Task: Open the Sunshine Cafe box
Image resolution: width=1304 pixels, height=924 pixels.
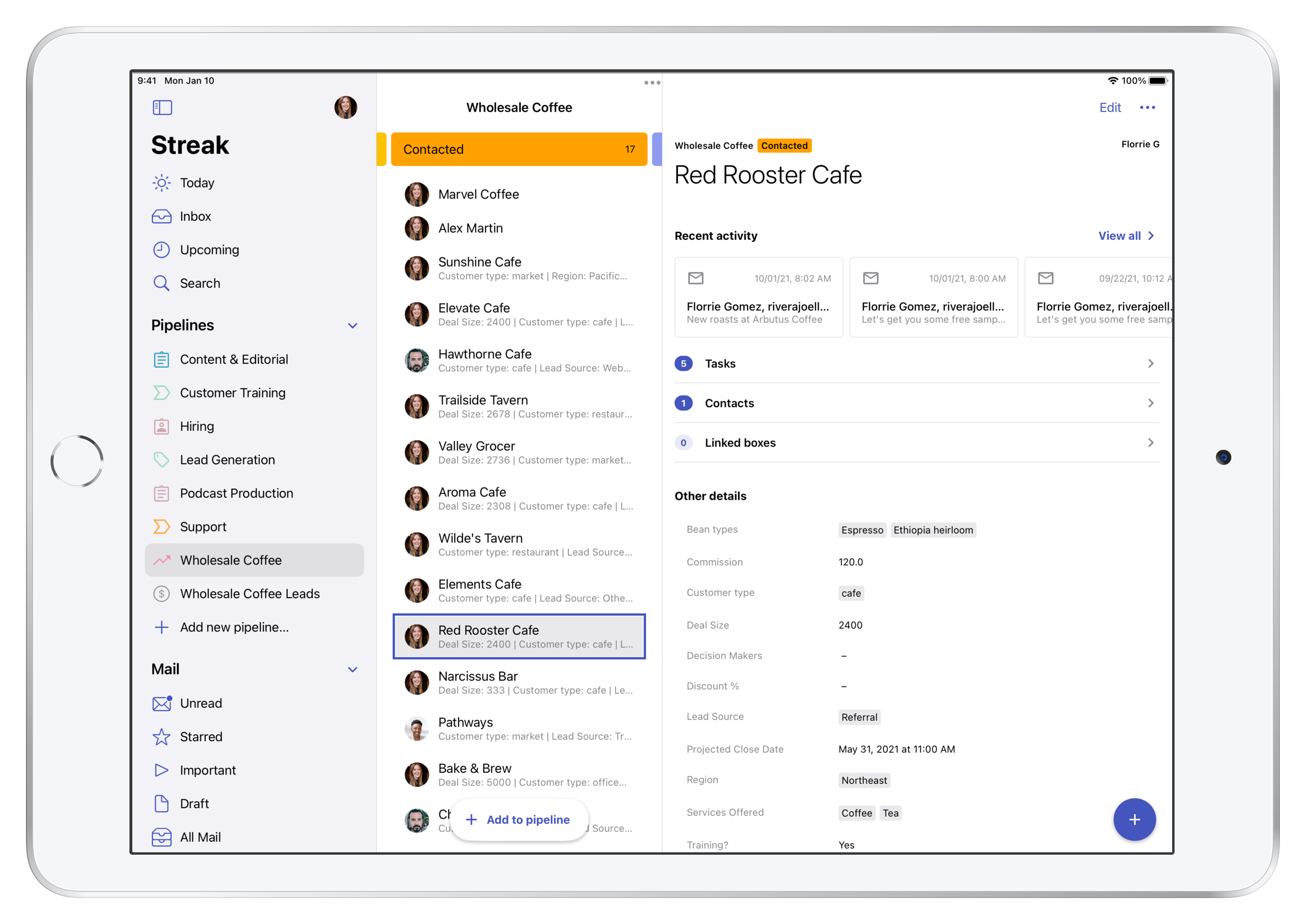Action: click(519, 269)
